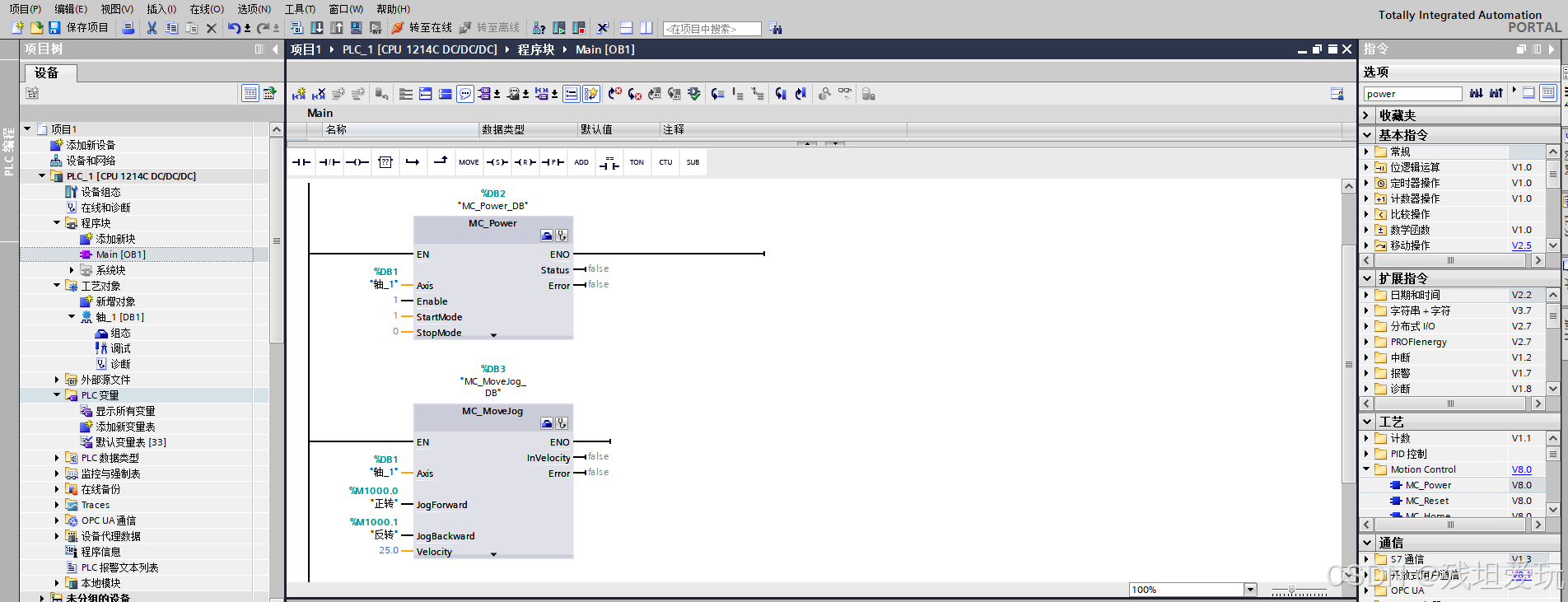Click the Start CPU icon
1568x602 pixels.
coord(559,28)
